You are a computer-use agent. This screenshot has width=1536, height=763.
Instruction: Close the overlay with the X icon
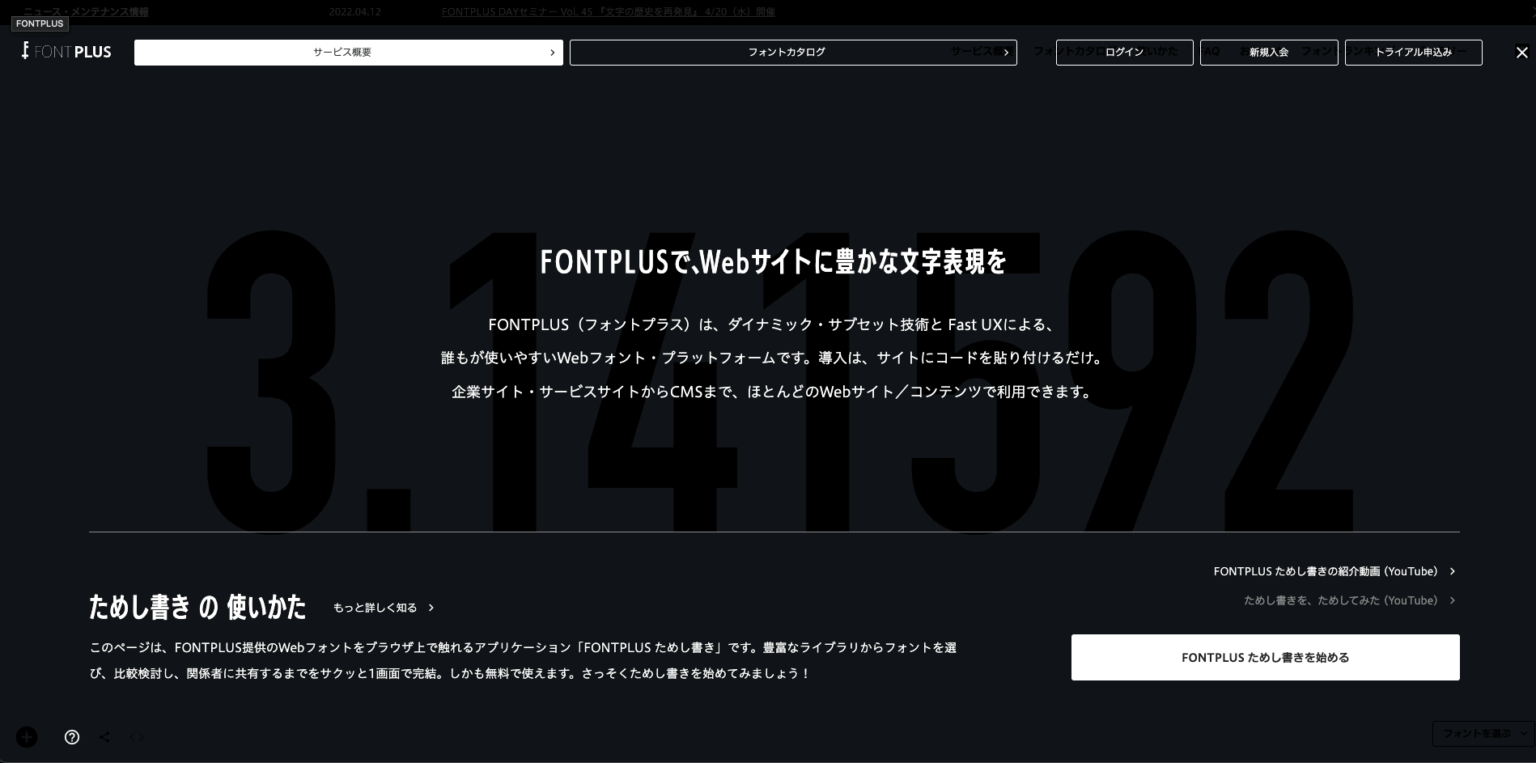[x=1522, y=52]
